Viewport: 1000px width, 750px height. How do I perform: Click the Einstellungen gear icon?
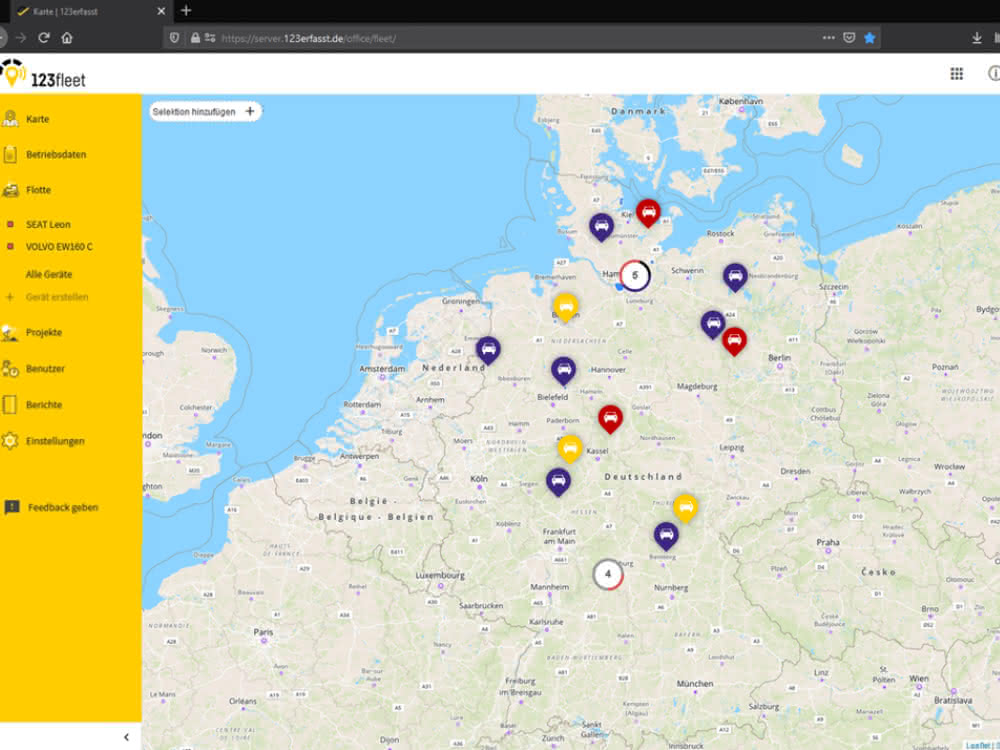[x=10, y=441]
